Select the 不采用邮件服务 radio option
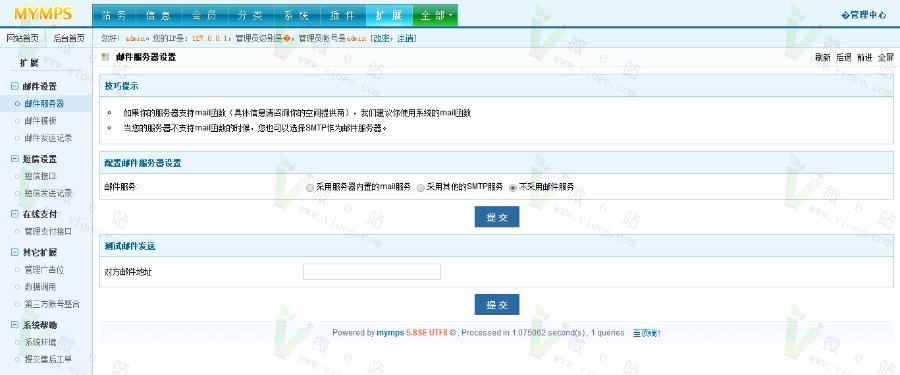Image resolution: width=900 pixels, height=375 pixels. [x=513, y=187]
